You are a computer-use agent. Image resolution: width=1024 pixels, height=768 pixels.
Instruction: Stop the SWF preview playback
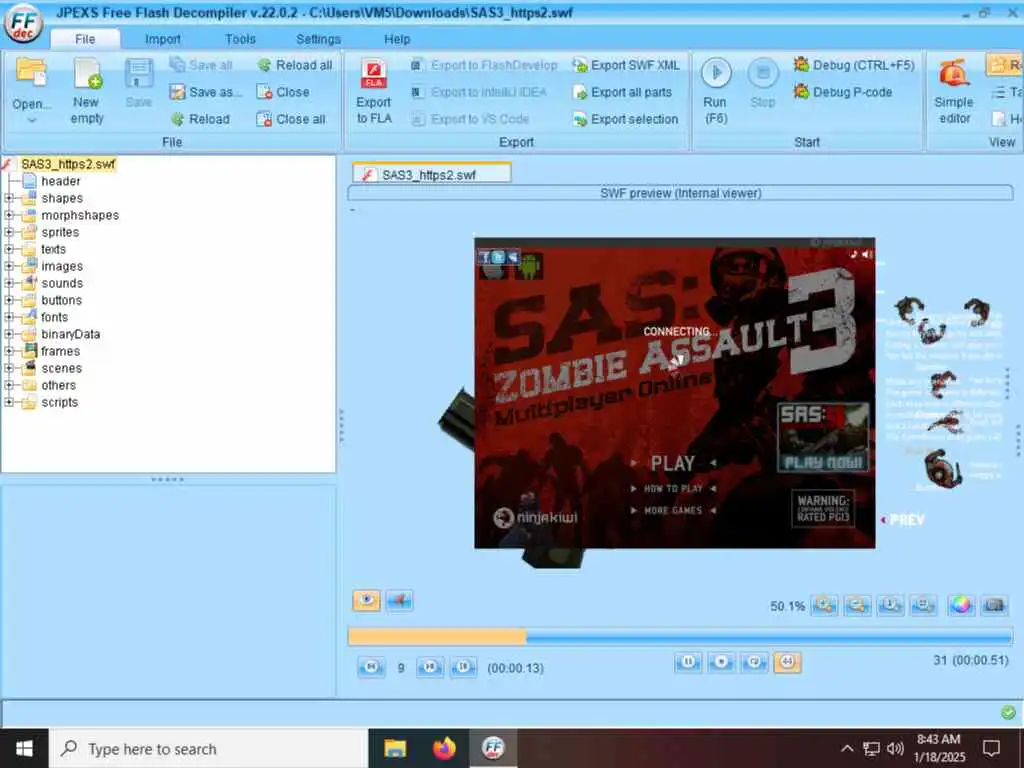(721, 662)
